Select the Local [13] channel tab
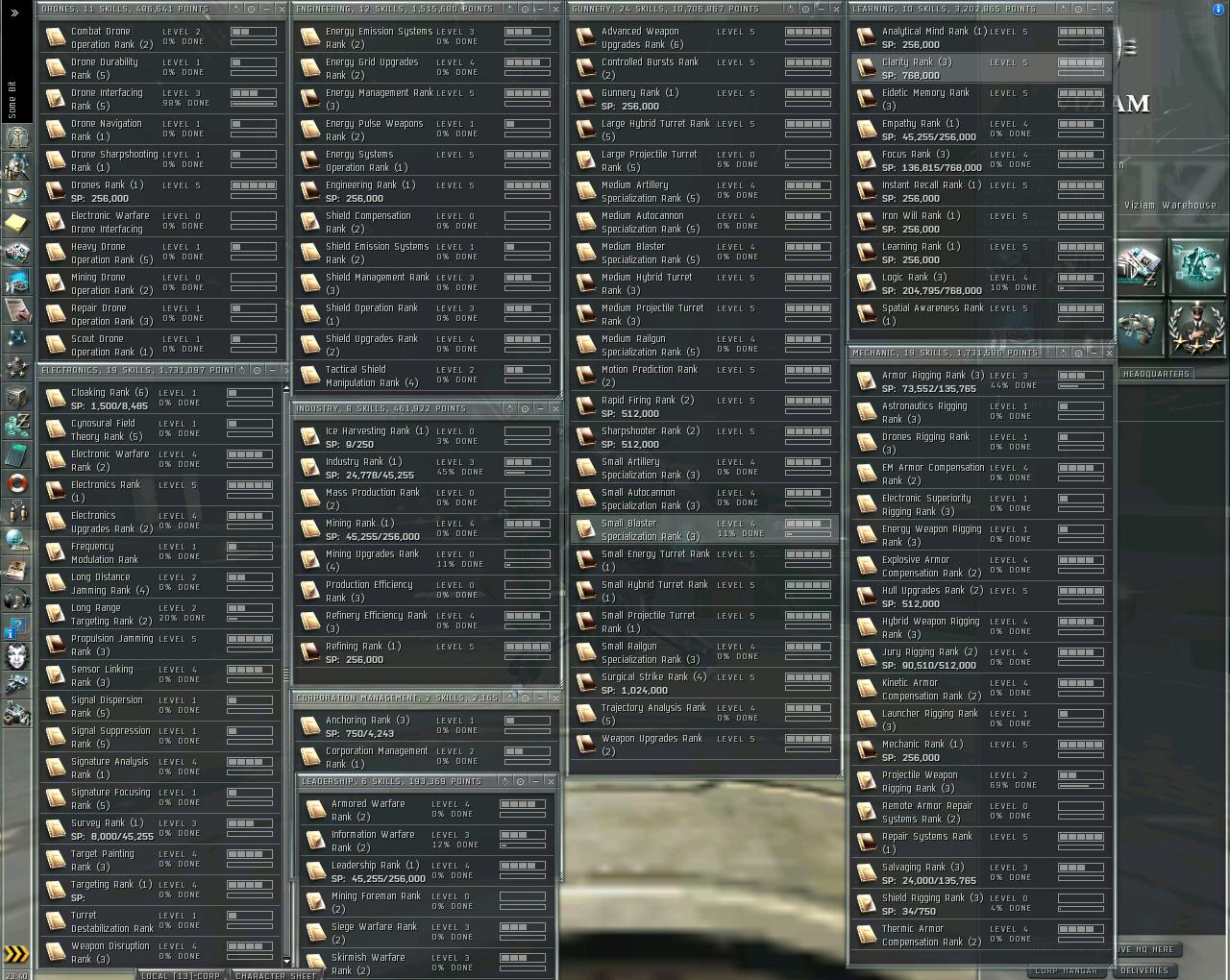Viewport: 1230px width, 980px height. pos(181,975)
